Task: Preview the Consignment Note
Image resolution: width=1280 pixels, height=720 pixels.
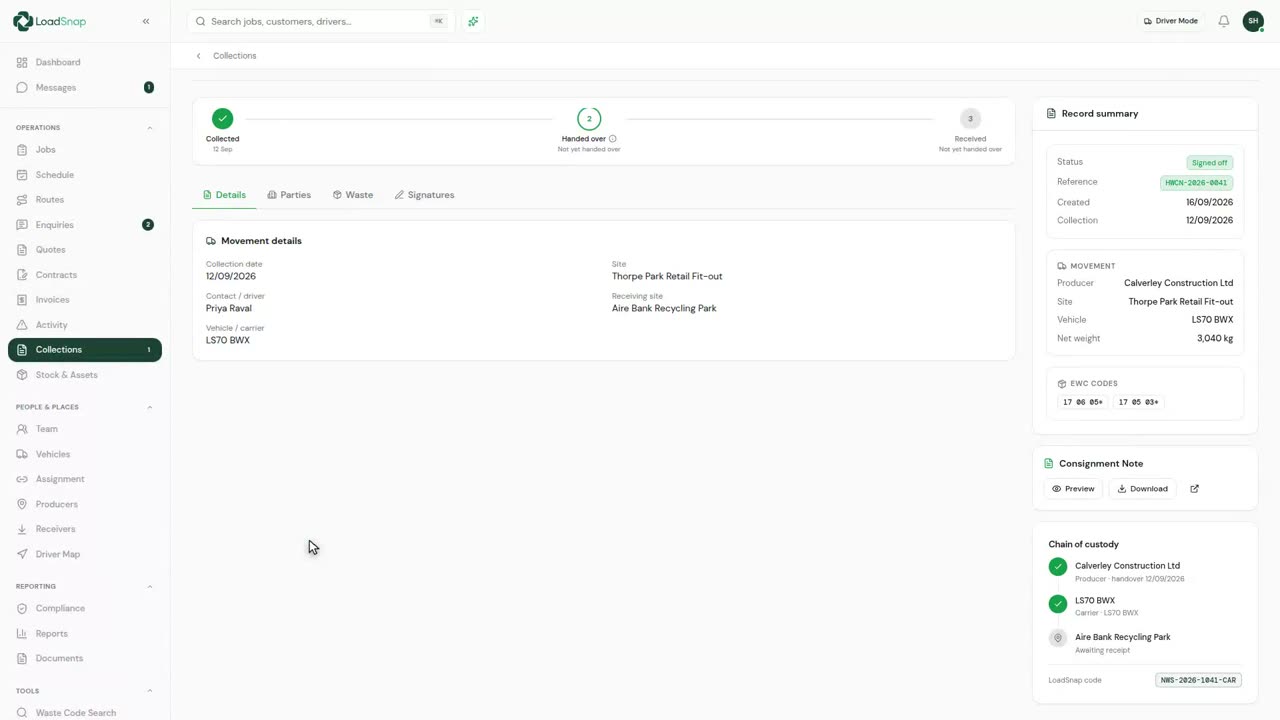Action: tap(1073, 489)
